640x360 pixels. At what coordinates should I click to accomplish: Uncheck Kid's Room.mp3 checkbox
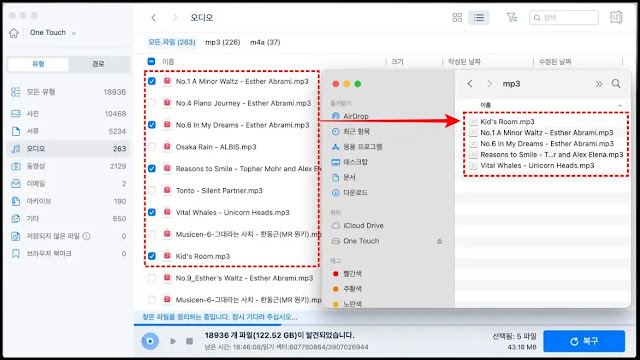tap(152, 256)
